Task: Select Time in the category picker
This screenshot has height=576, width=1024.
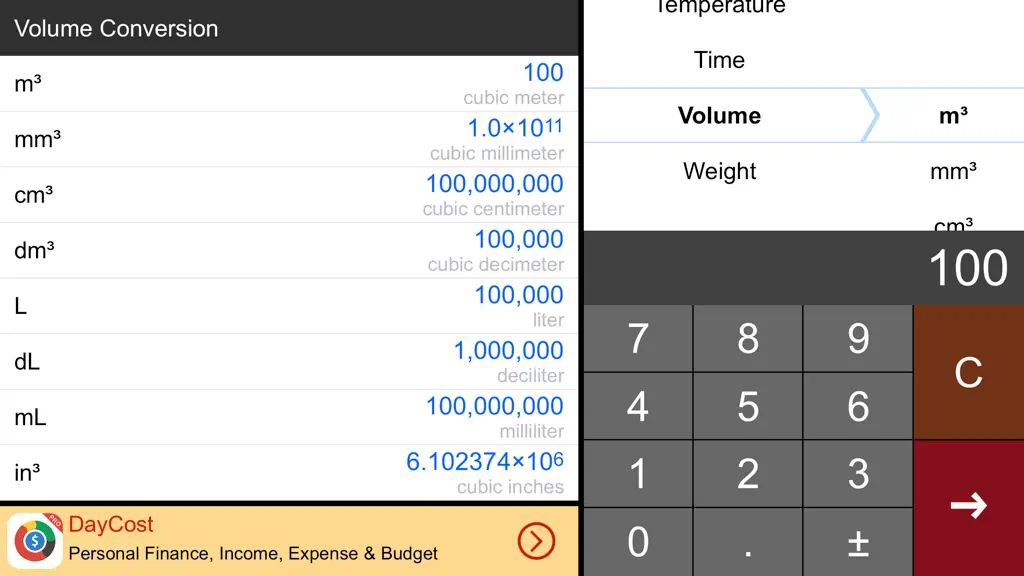Action: 719,60
